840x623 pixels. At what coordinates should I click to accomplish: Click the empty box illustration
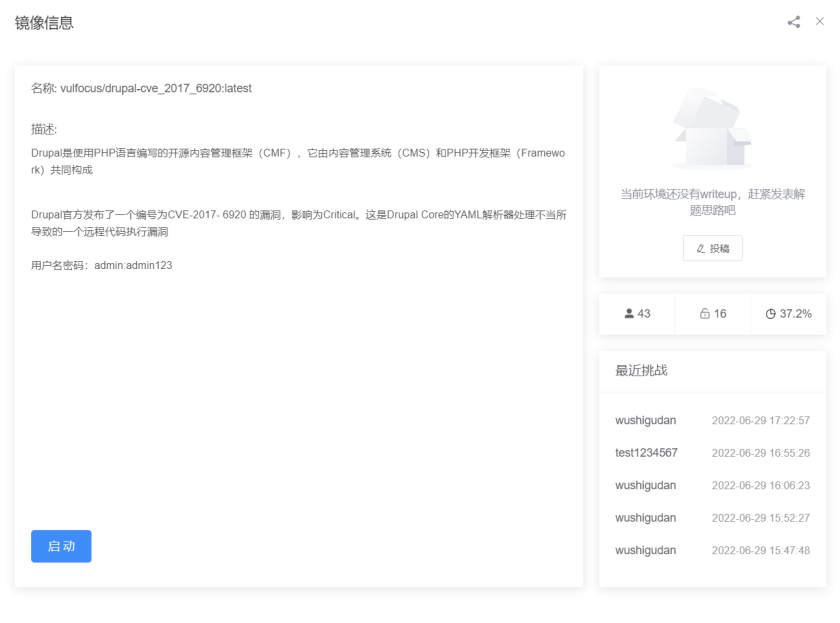(x=712, y=129)
